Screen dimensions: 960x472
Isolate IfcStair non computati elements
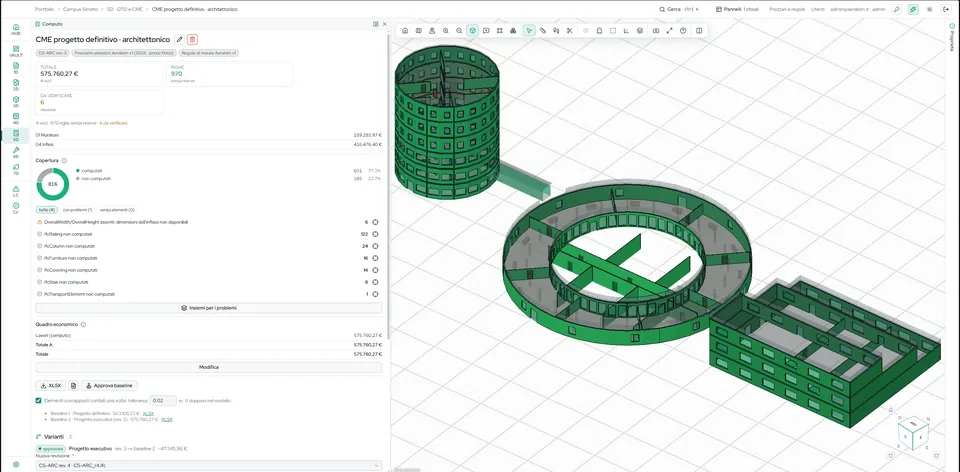coord(375,282)
